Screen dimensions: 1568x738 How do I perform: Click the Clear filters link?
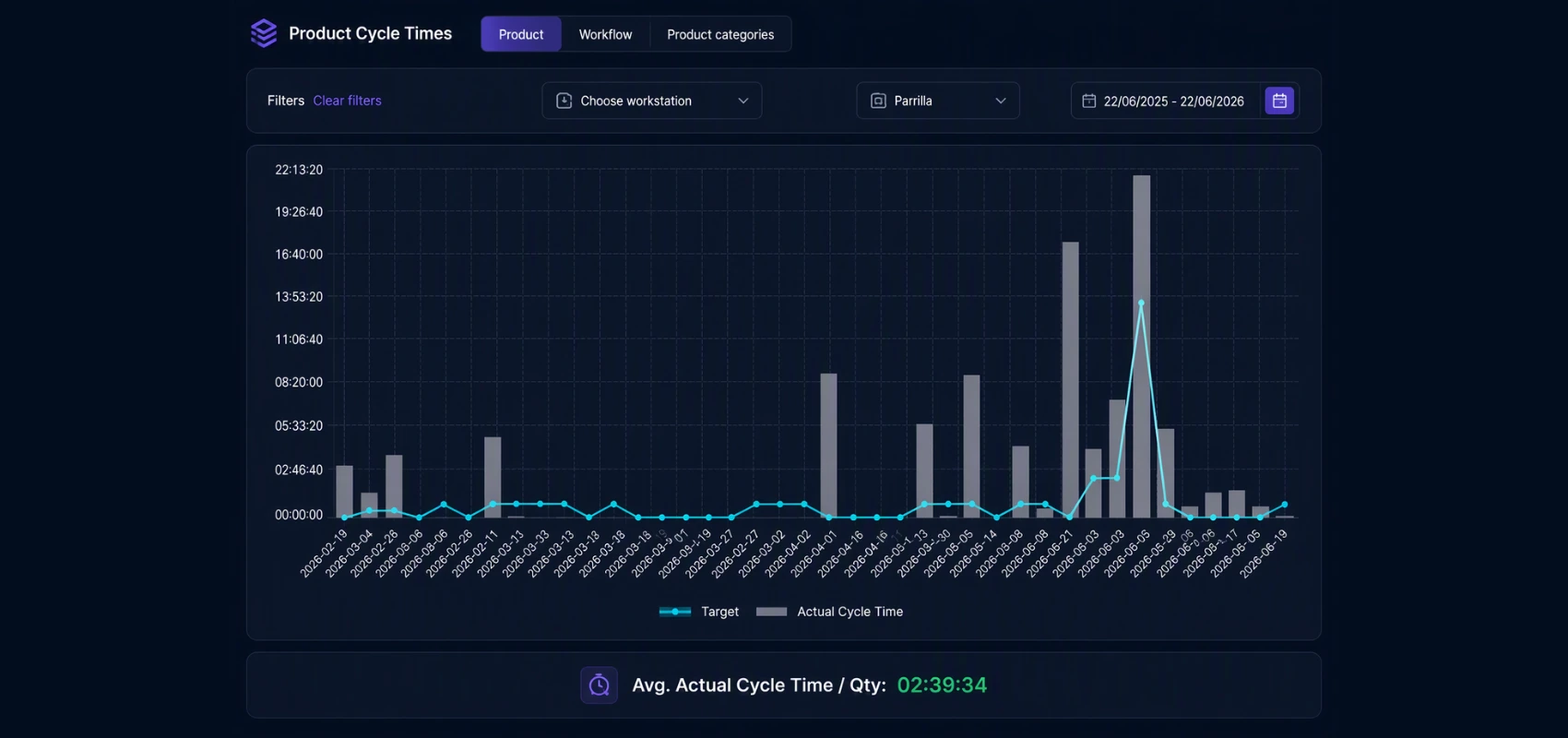tap(347, 101)
